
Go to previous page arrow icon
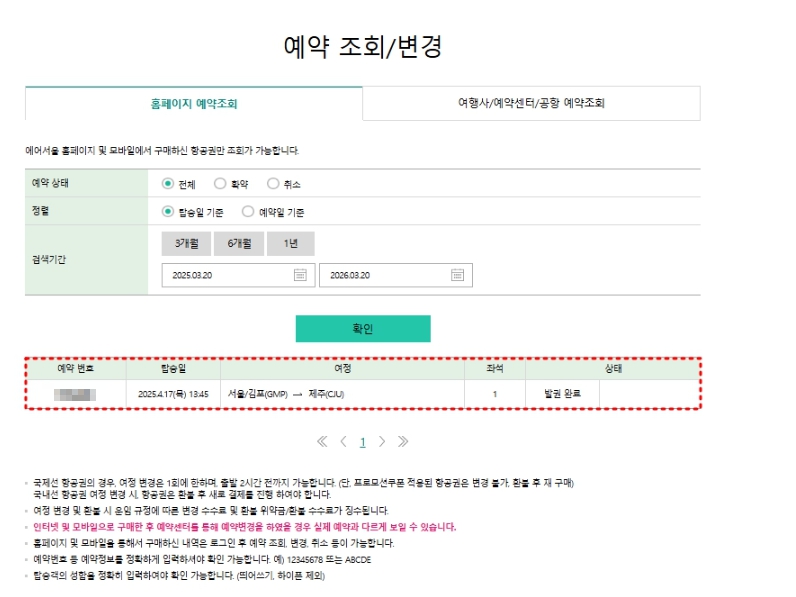[x=344, y=442]
